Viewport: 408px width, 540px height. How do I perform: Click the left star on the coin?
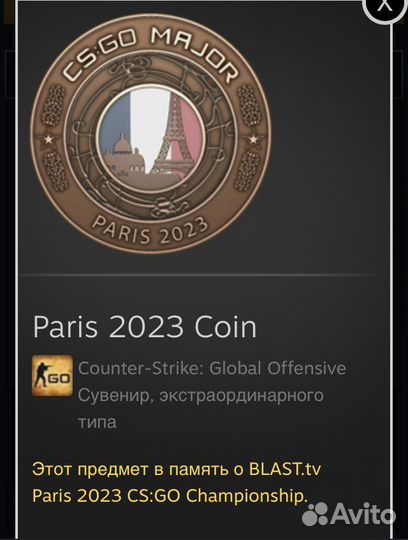(48, 139)
